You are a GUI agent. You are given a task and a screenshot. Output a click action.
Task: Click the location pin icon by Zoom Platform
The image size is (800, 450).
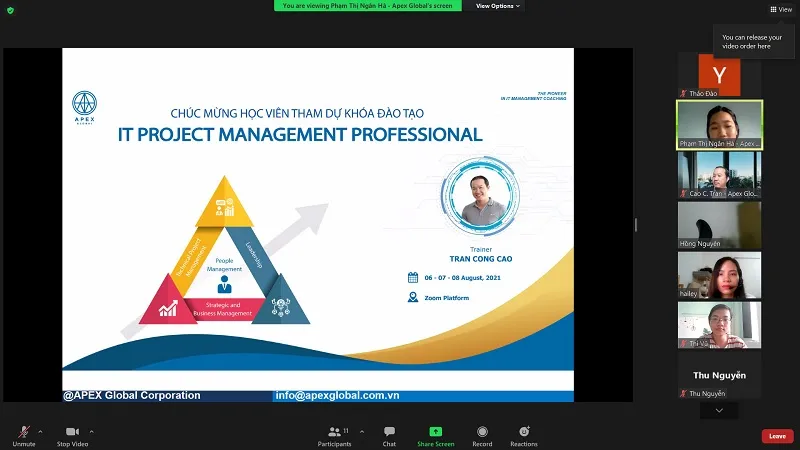(413, 297)
